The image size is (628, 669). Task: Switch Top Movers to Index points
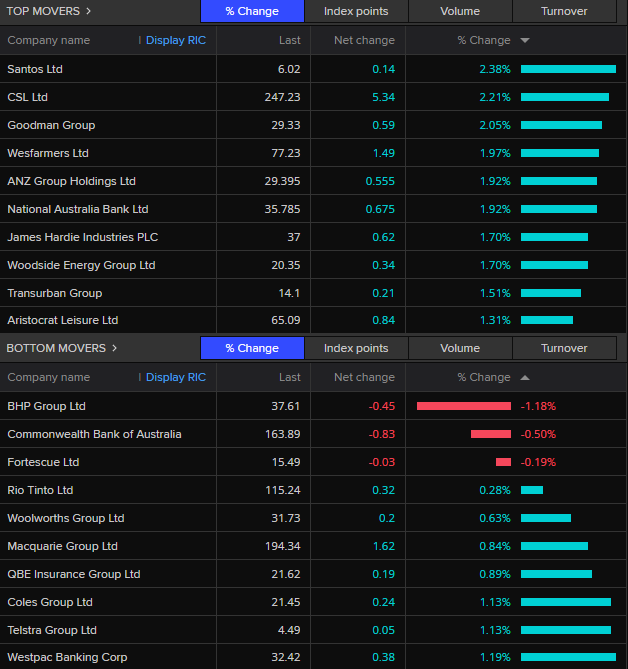coord(356,11)
